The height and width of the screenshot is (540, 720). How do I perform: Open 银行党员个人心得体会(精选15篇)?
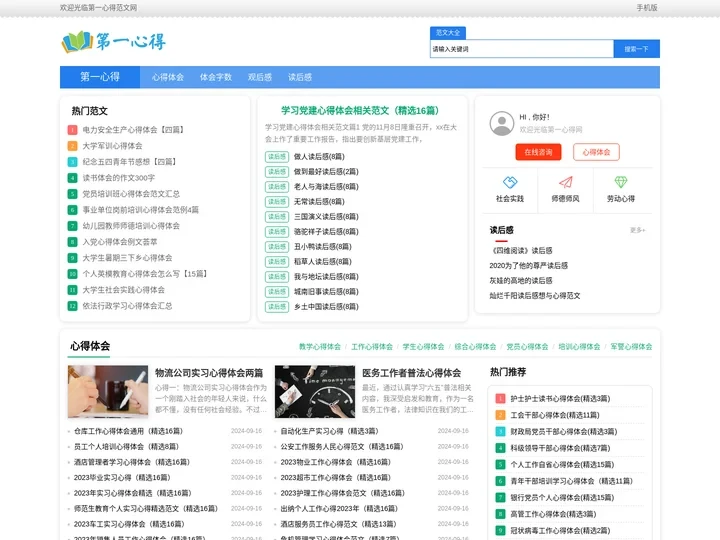pyautogui.click(x=562, y=498)
